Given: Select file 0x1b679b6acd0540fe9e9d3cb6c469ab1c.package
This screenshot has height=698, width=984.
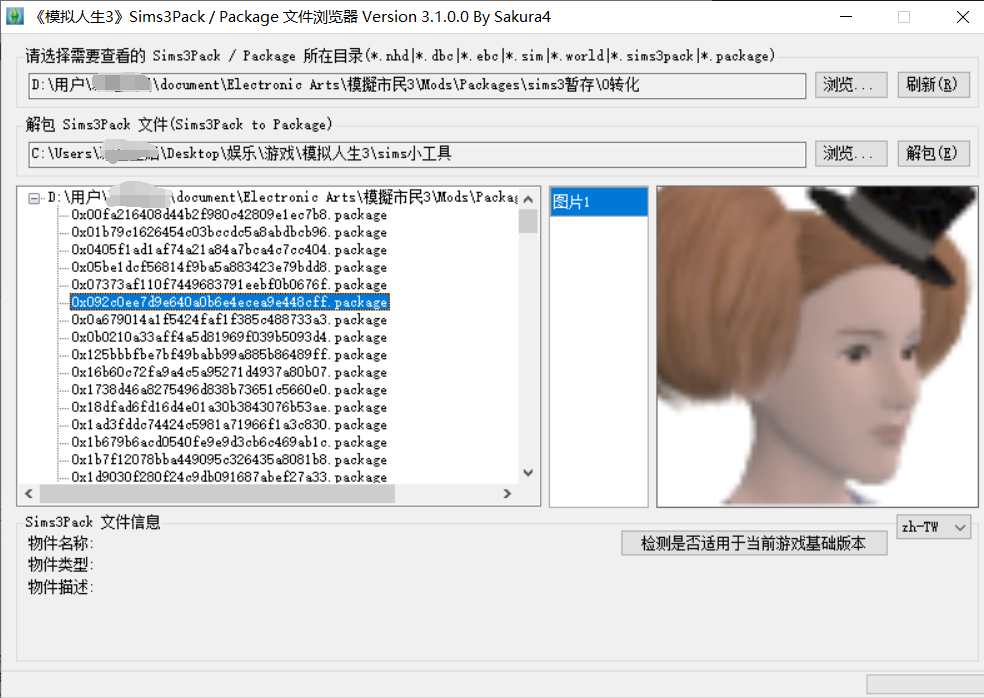Looking at the screenshot, I should 229,443.
